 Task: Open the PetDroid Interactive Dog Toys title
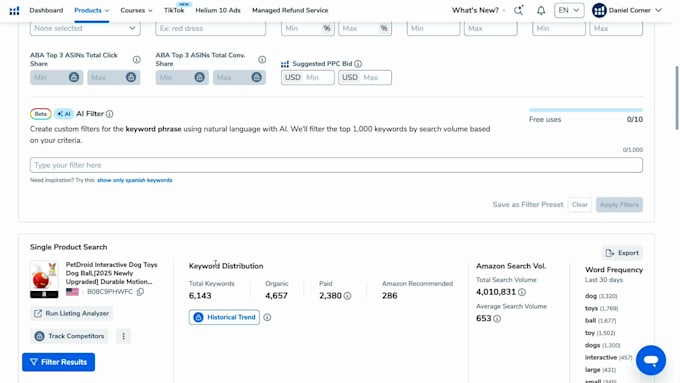[x=111, y=273]
